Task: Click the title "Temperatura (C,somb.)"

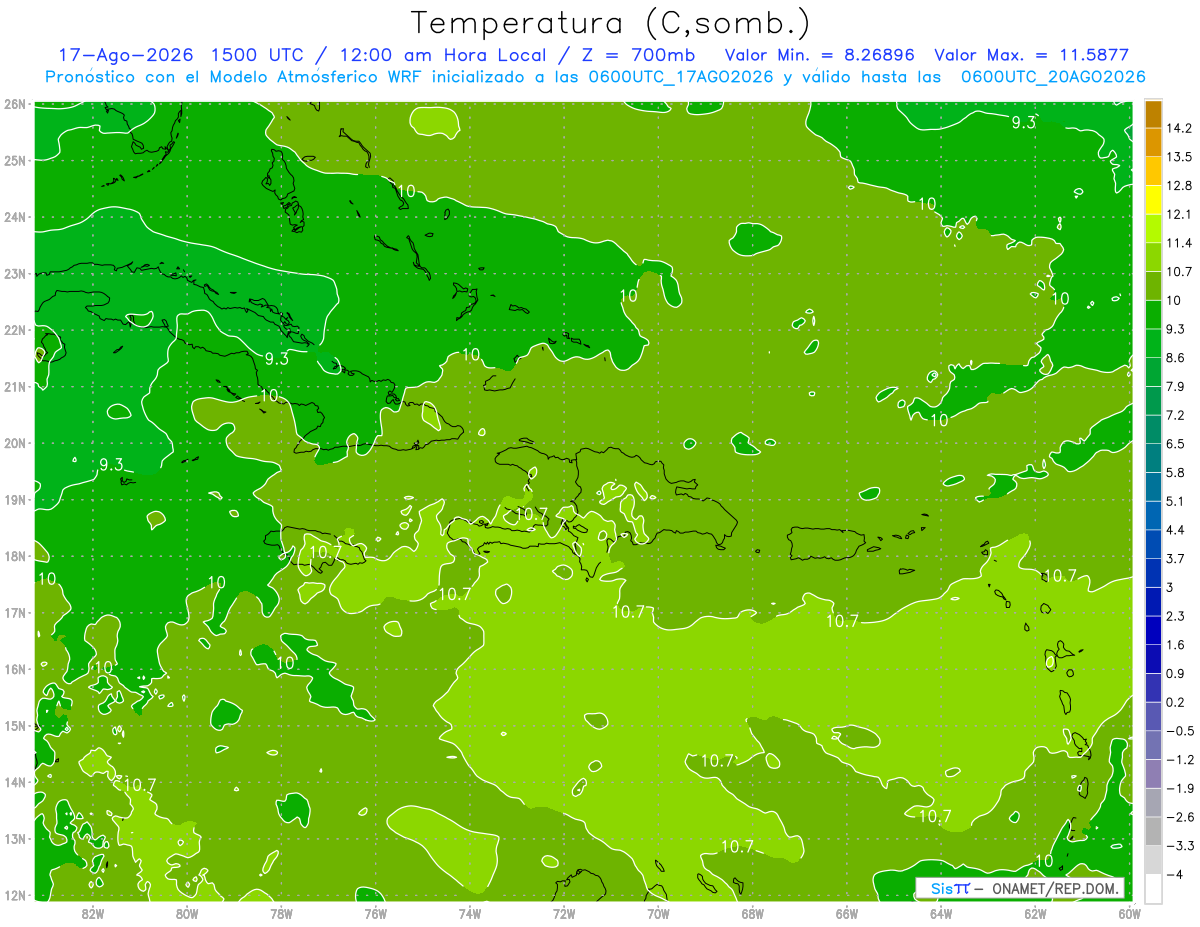Action: pos(611,23)
